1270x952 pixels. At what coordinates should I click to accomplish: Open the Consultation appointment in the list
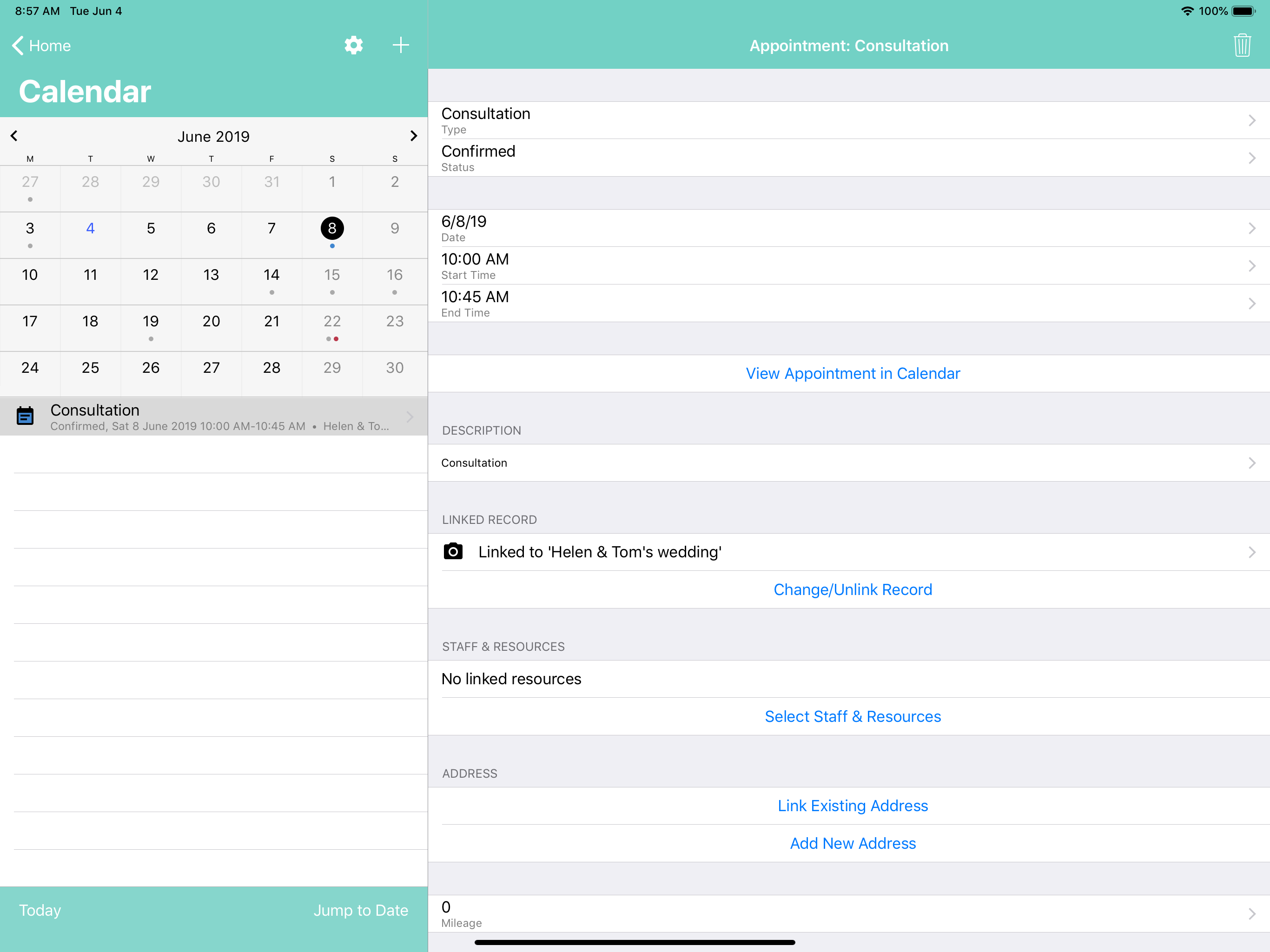click(213, 416)
